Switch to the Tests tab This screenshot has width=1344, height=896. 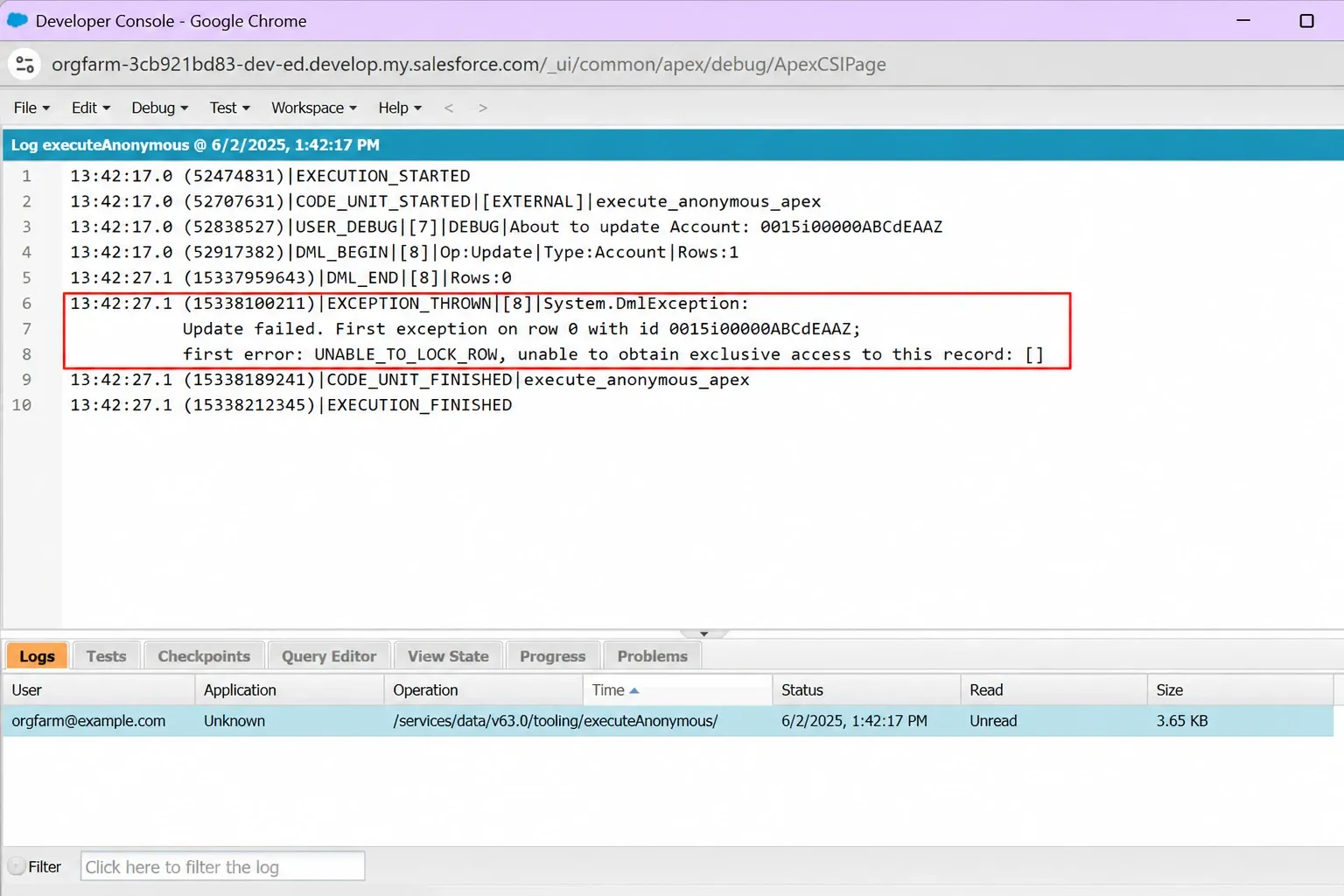[106, 656]
